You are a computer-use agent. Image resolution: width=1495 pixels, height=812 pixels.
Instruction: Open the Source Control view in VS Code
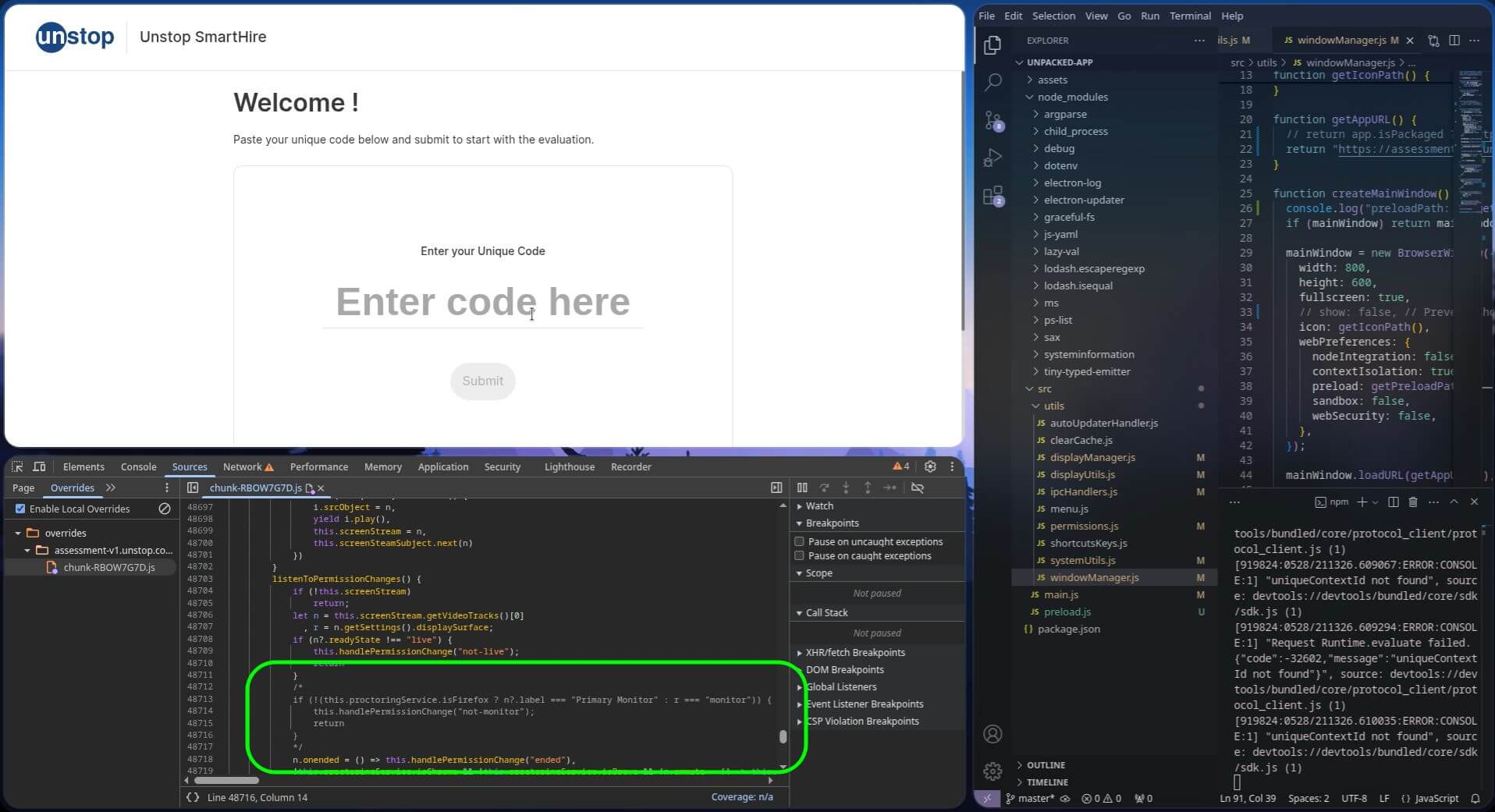993,121
